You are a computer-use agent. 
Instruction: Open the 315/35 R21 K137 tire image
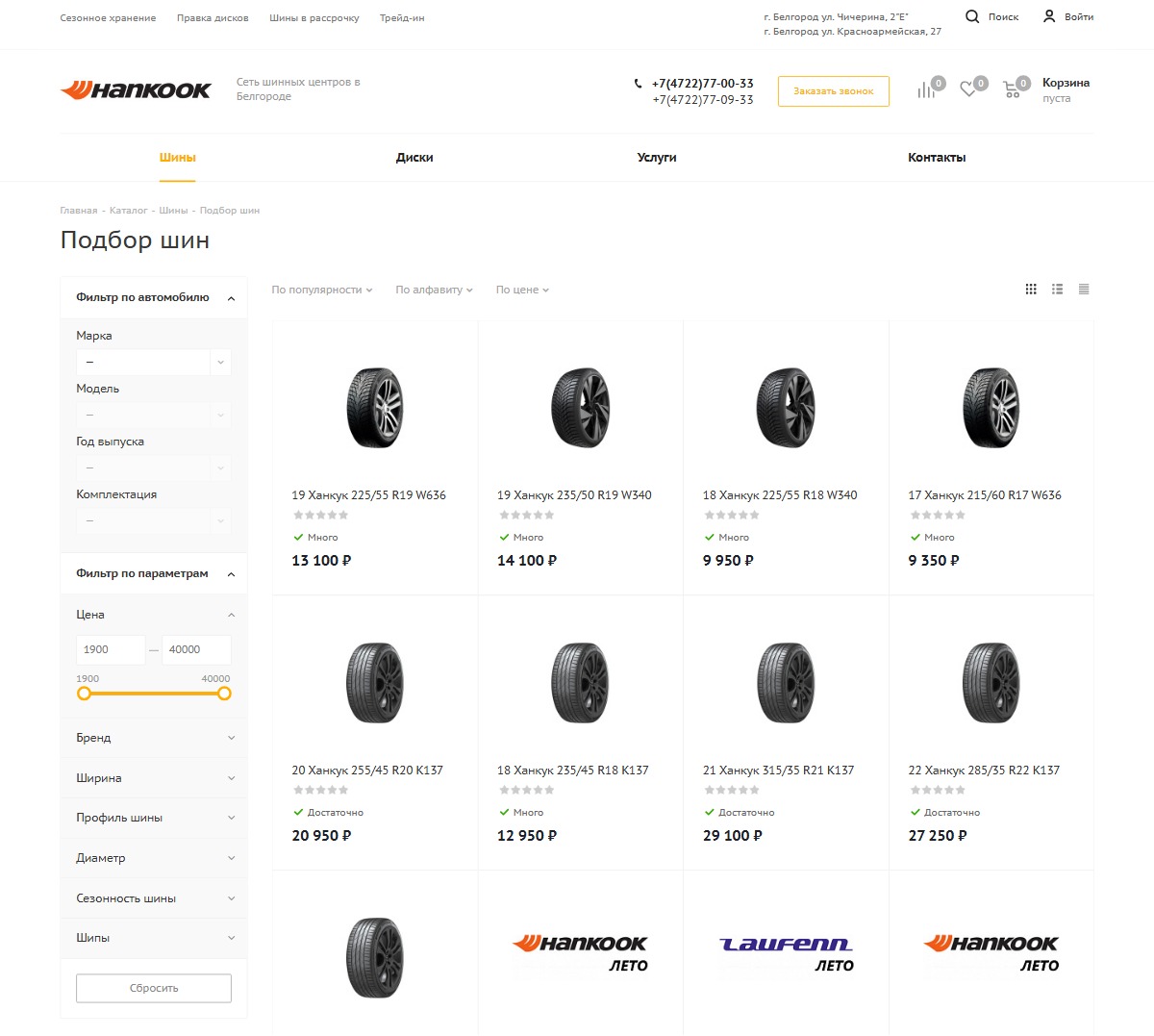click(x=786, y=683)
